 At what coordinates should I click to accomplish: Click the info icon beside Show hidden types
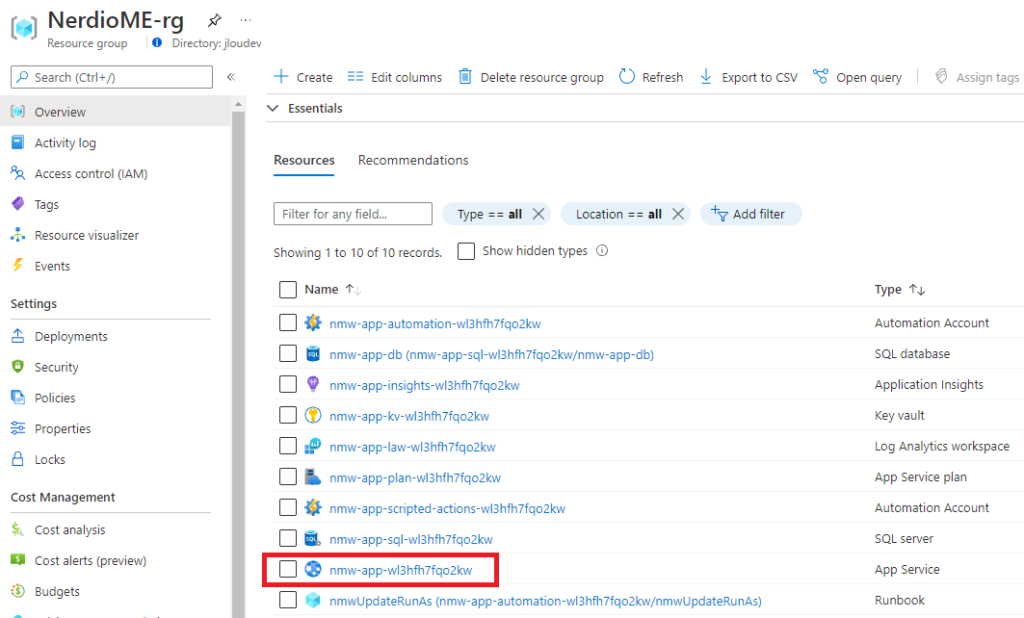(602, 250)
